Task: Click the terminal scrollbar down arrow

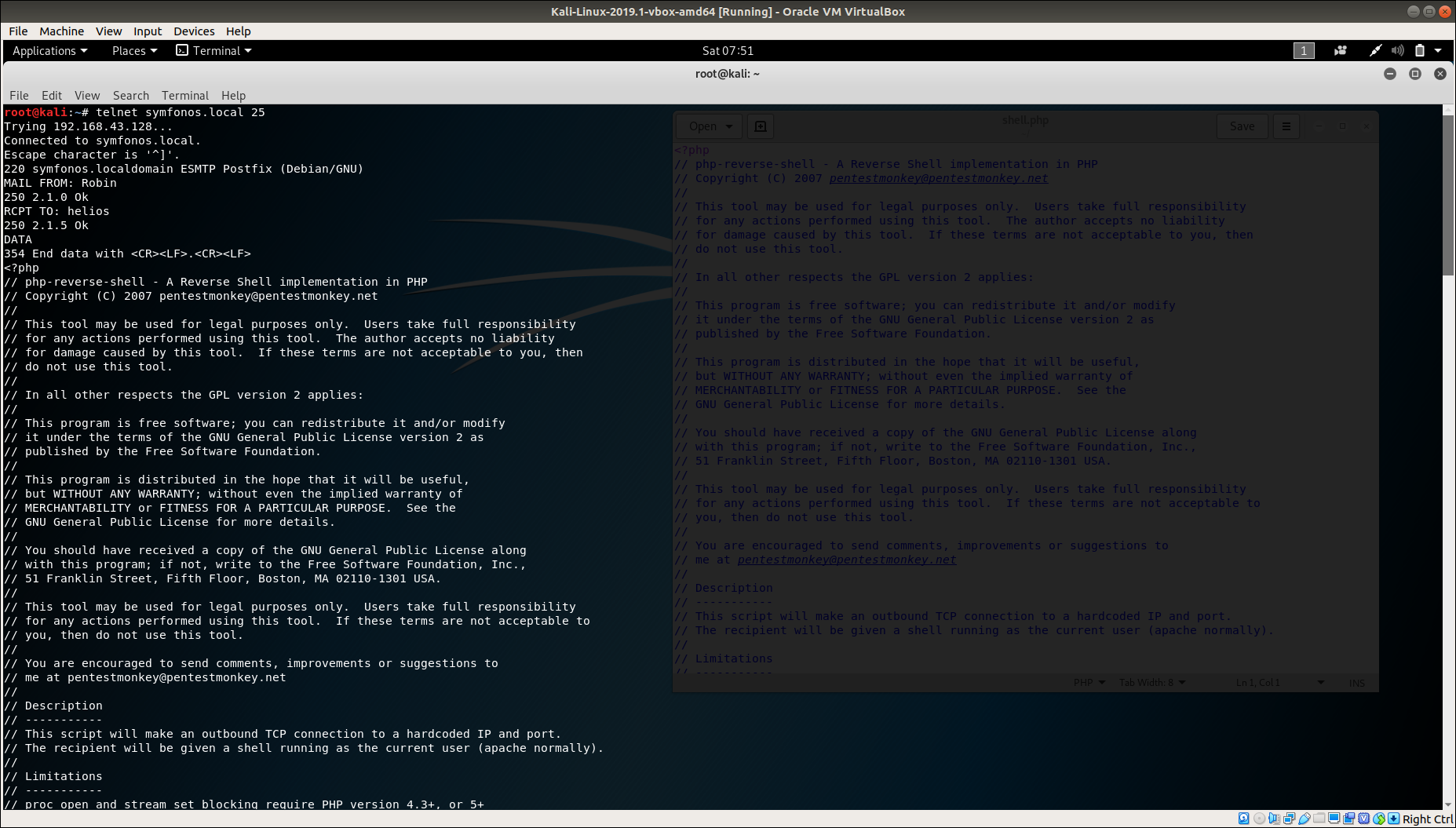Action: (x=1449, y=804)
